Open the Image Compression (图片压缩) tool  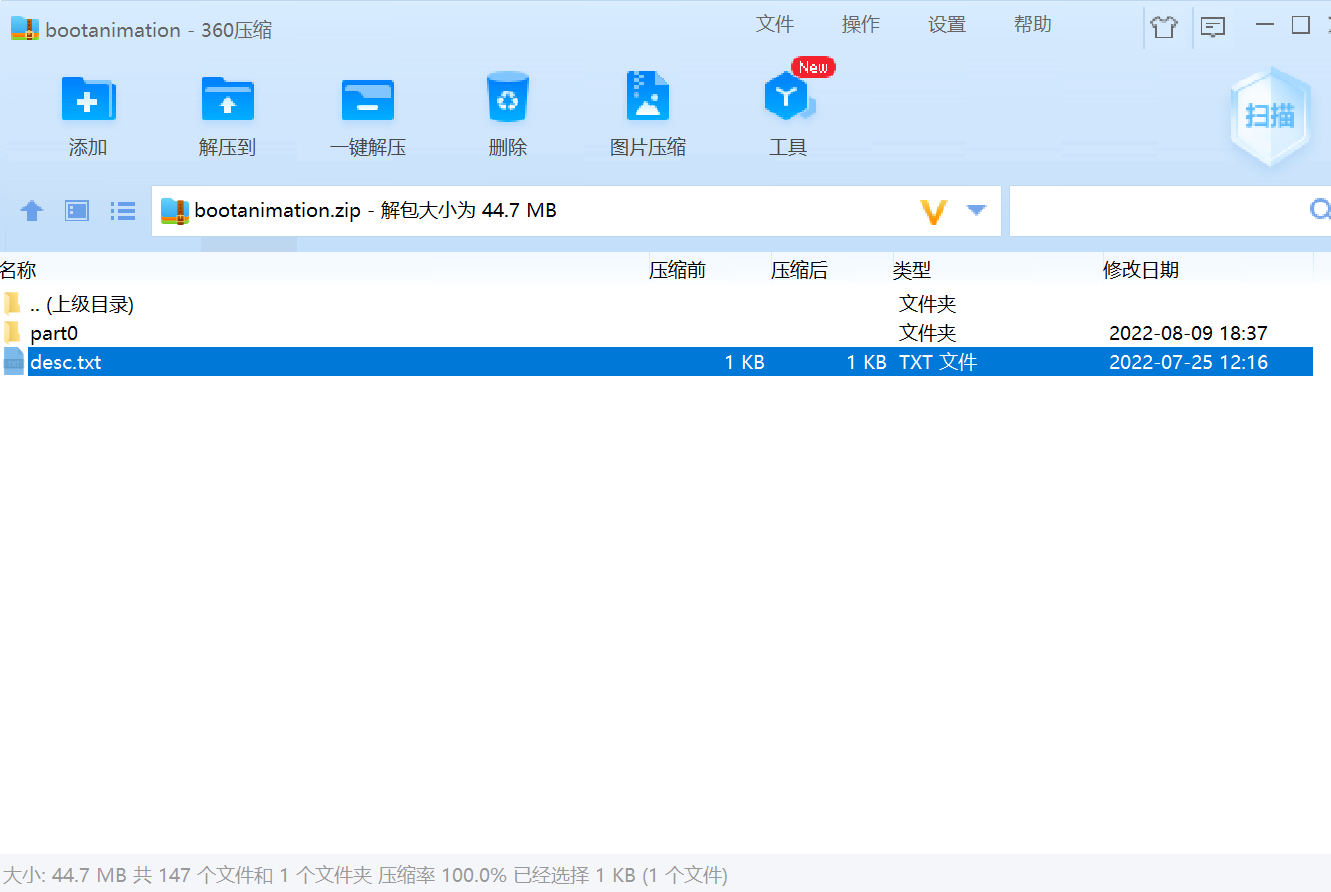pos(647,97)
